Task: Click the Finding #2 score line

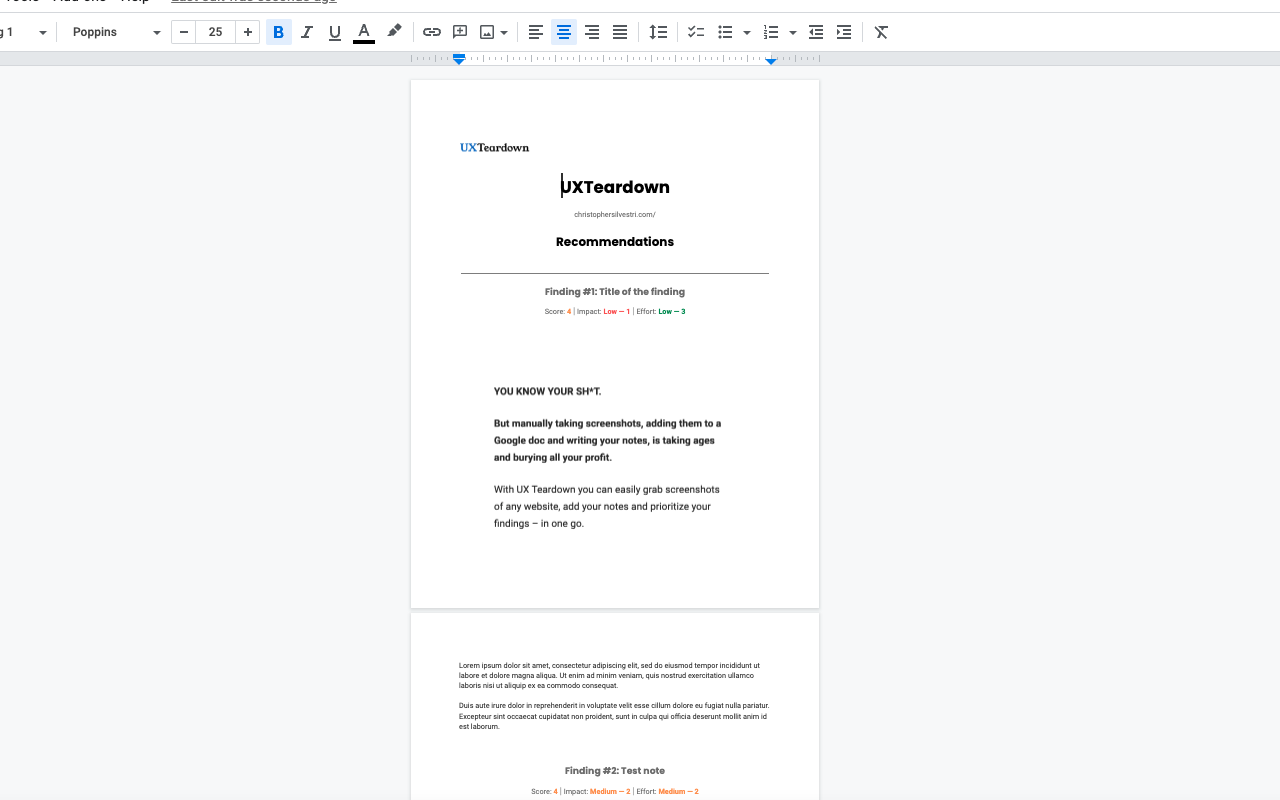Action: point(615,791)
